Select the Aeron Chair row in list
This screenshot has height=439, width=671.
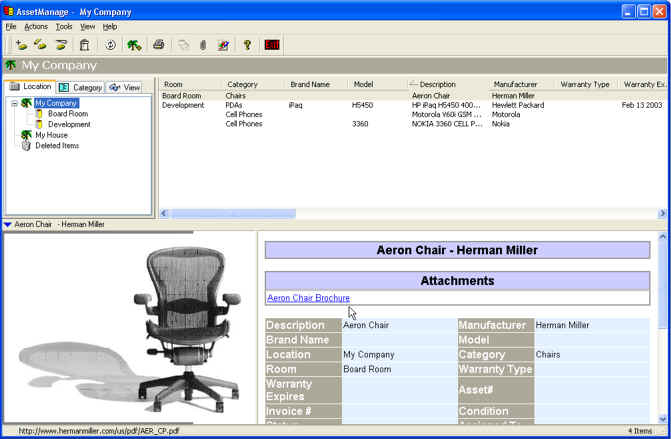[x=413, y=96]
